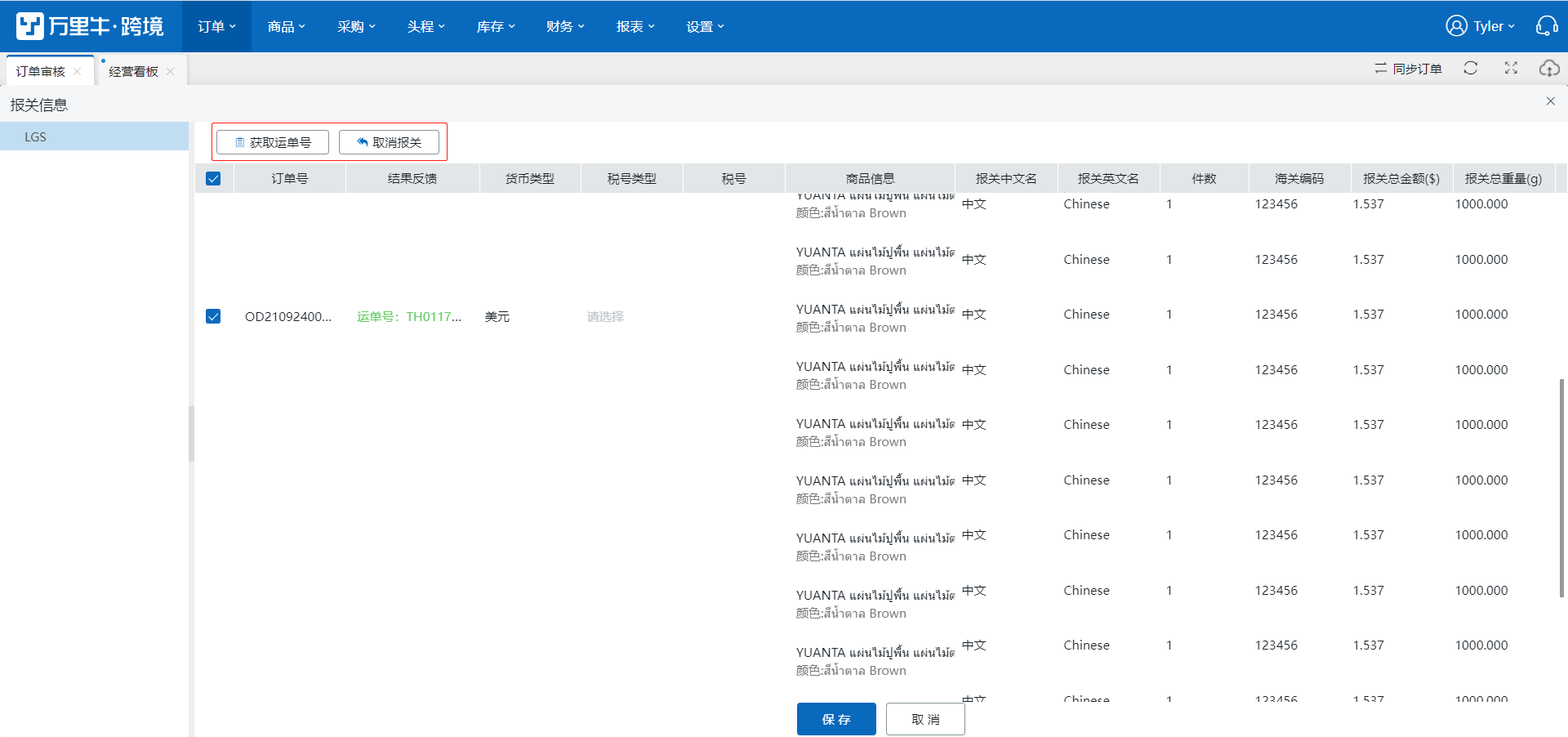This screenshot has height=737, width=1568.
Task: Click the 商品信息 column header
Action: tap(870, 178)
